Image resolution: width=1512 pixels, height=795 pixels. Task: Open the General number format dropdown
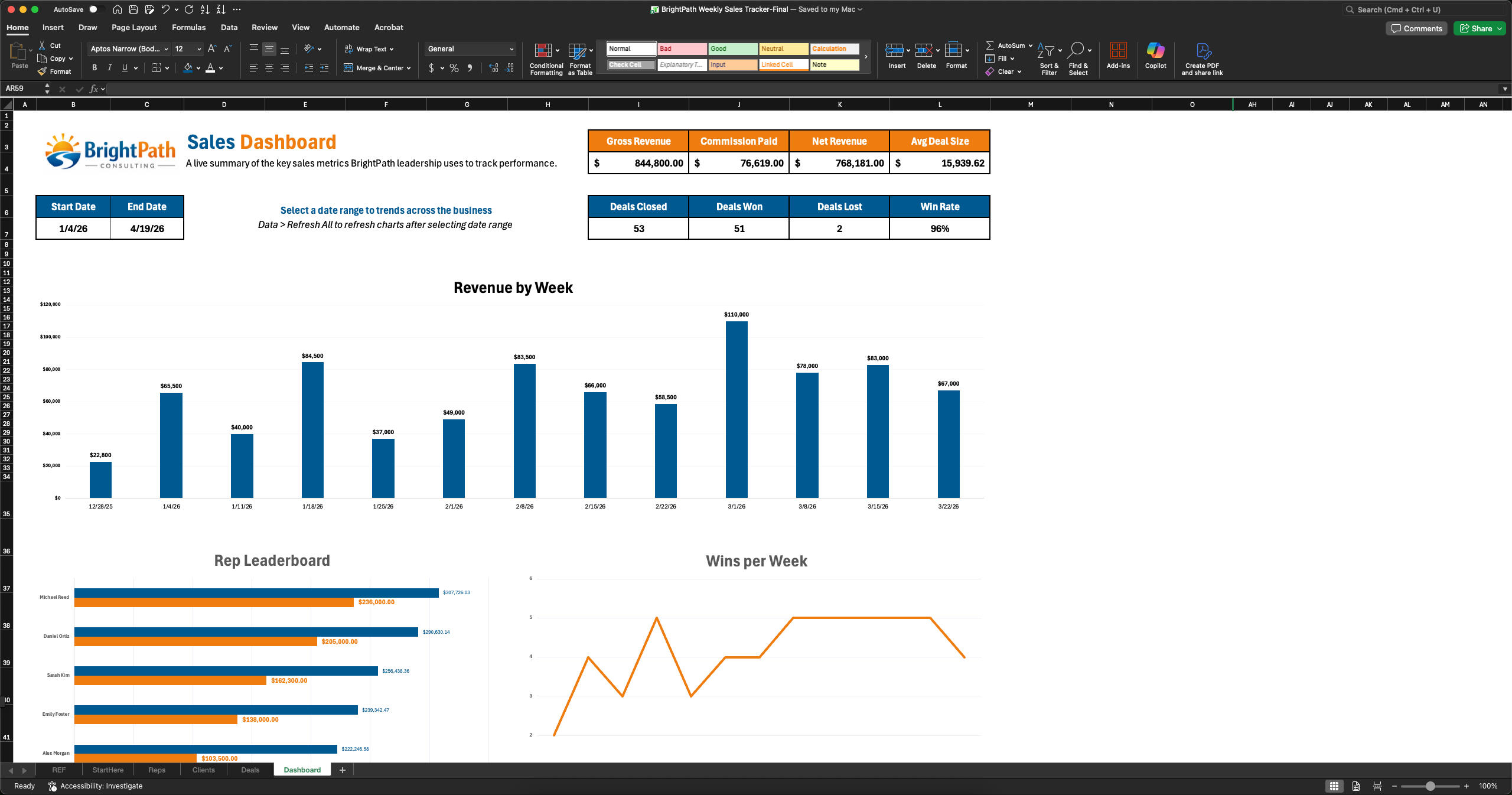[x=511, y=49]
